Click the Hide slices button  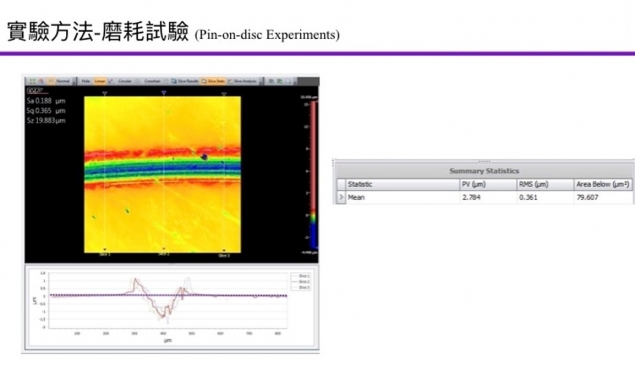[85, 81]
